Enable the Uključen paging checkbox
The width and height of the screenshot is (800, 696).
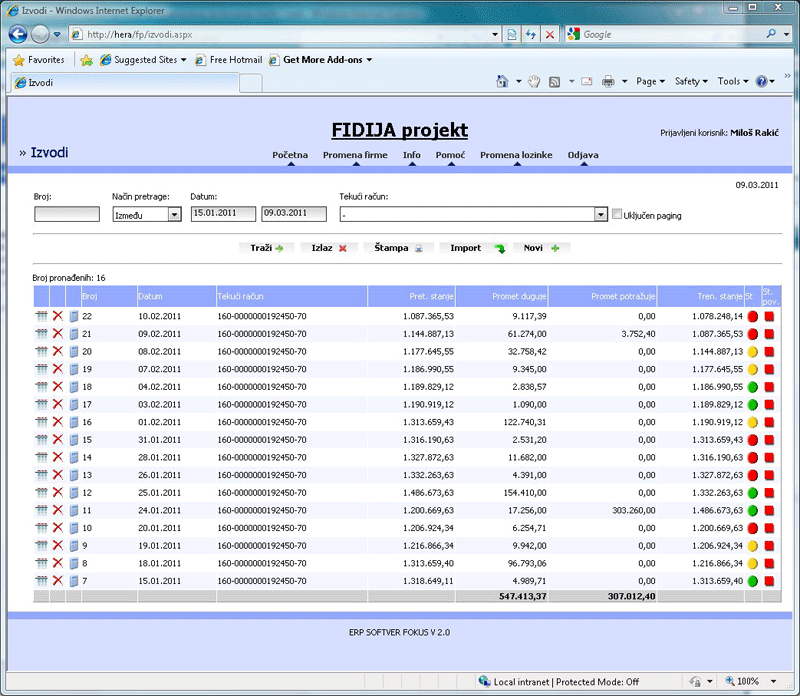point(617,214)
